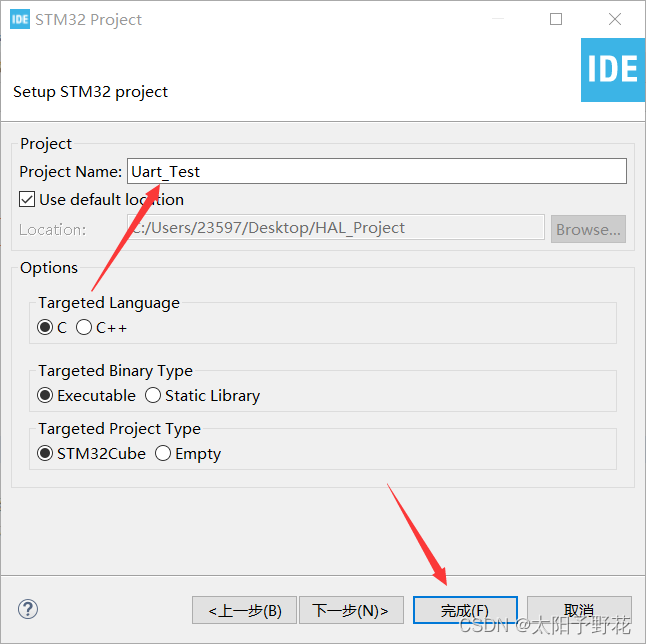Open help via the question mark icon
Image resolution: width=646 pixels, height=644 pixels.
click(x=28, y=609)
